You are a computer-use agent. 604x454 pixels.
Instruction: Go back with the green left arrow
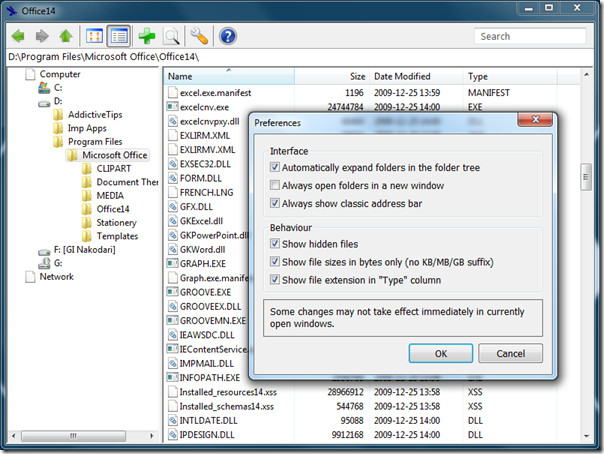(x=18, y=36)
